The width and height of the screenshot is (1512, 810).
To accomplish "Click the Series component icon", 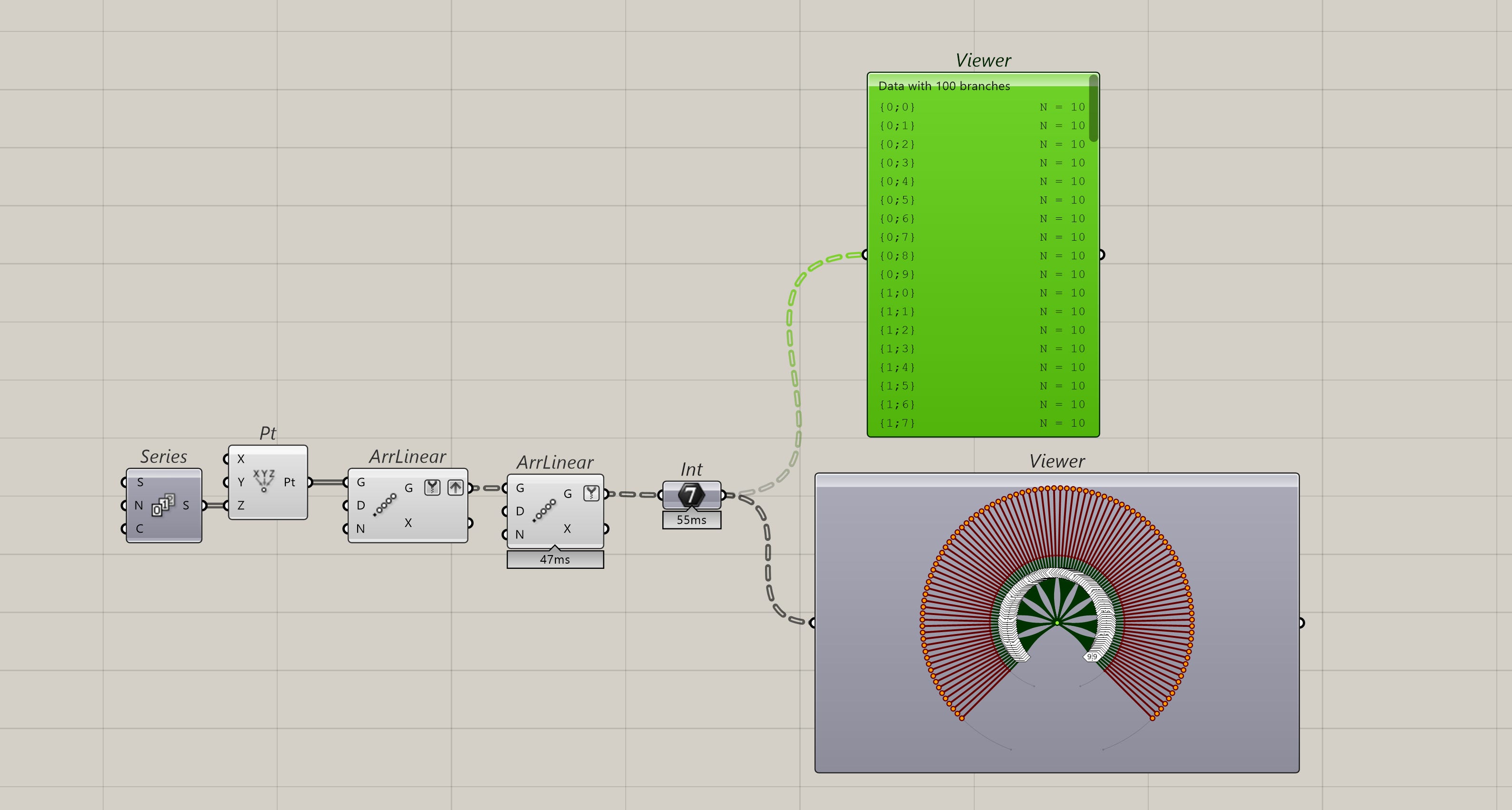I will [x=164, y=505].
